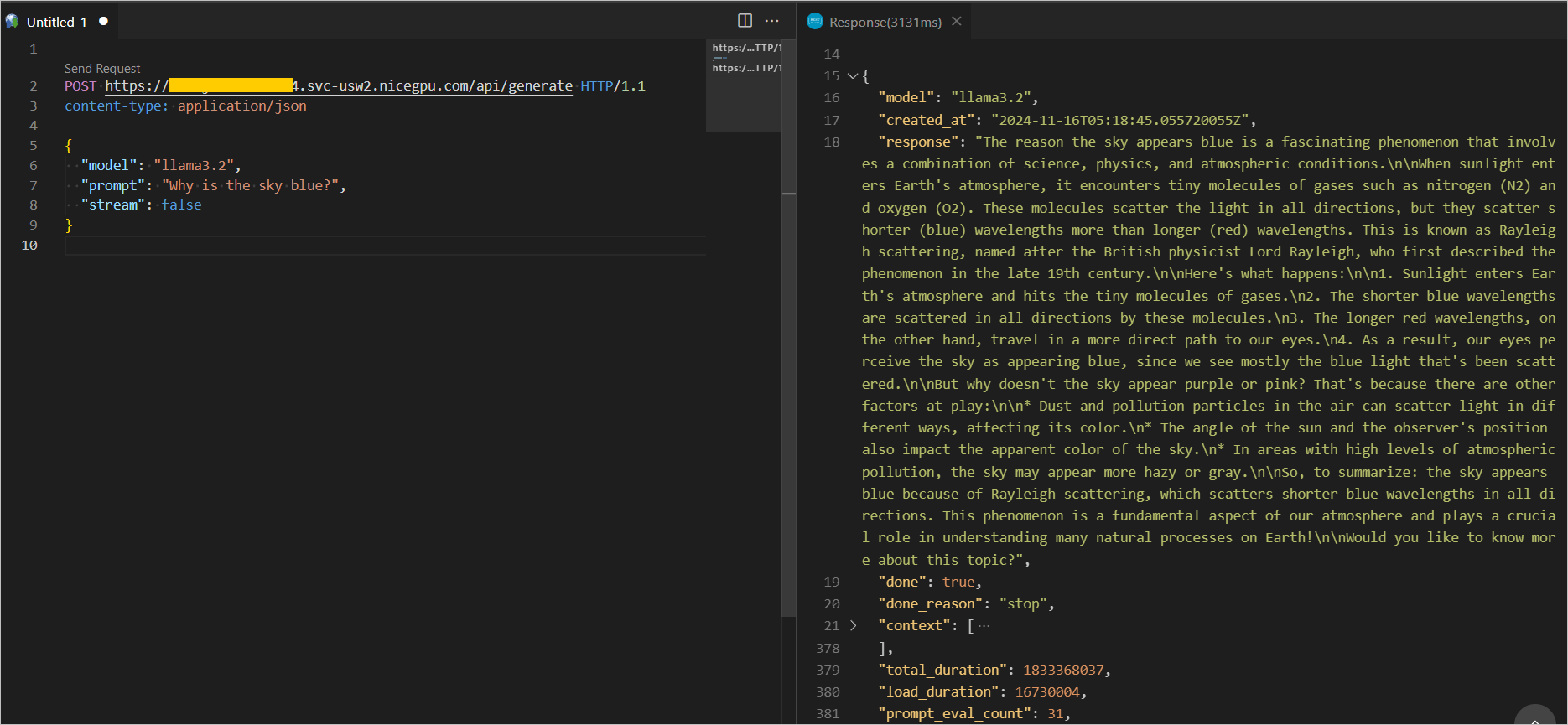
Task: Switch to the Untitled-1 tab
Action: [x=56, y=22]
